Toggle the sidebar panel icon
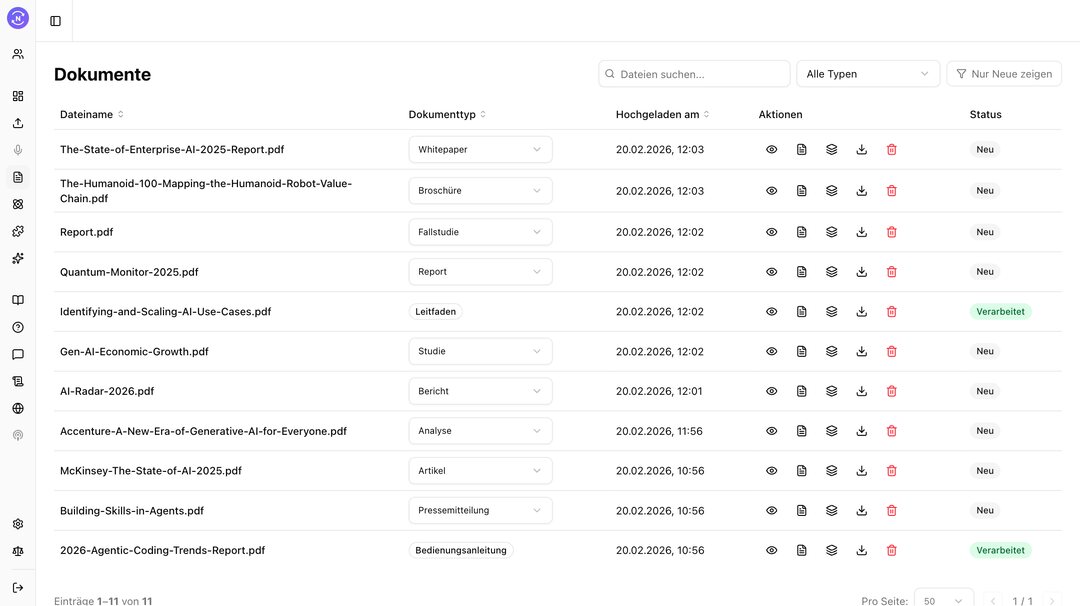 [x=56, y=21]
